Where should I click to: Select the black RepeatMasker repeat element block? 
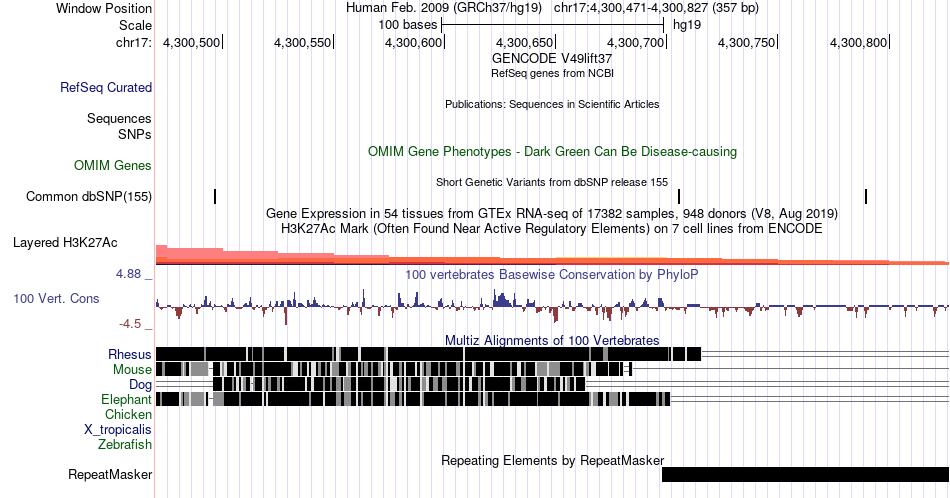click(x=805, y=474)
